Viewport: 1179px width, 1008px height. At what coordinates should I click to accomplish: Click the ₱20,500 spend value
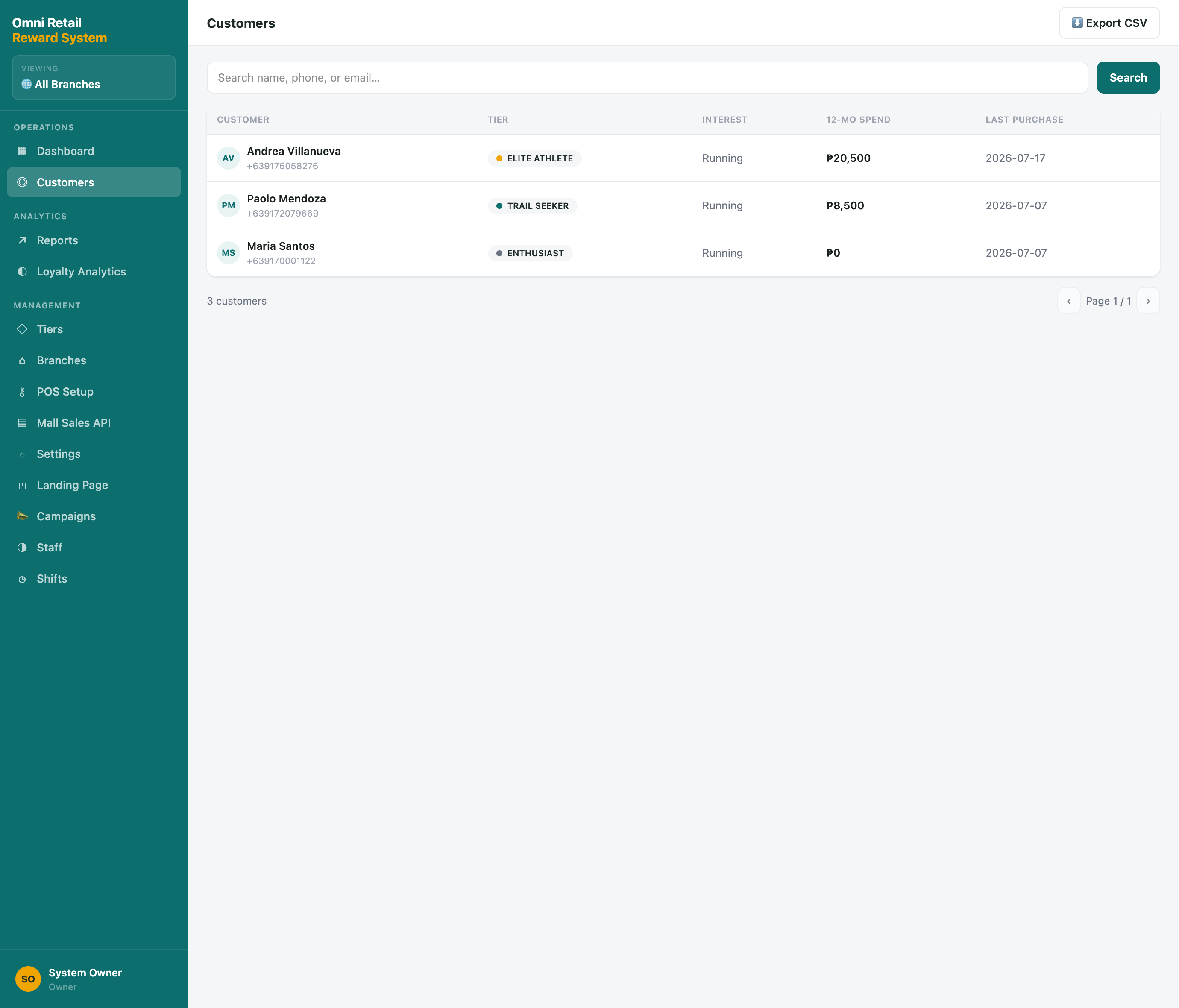click(x=848, y=158)
